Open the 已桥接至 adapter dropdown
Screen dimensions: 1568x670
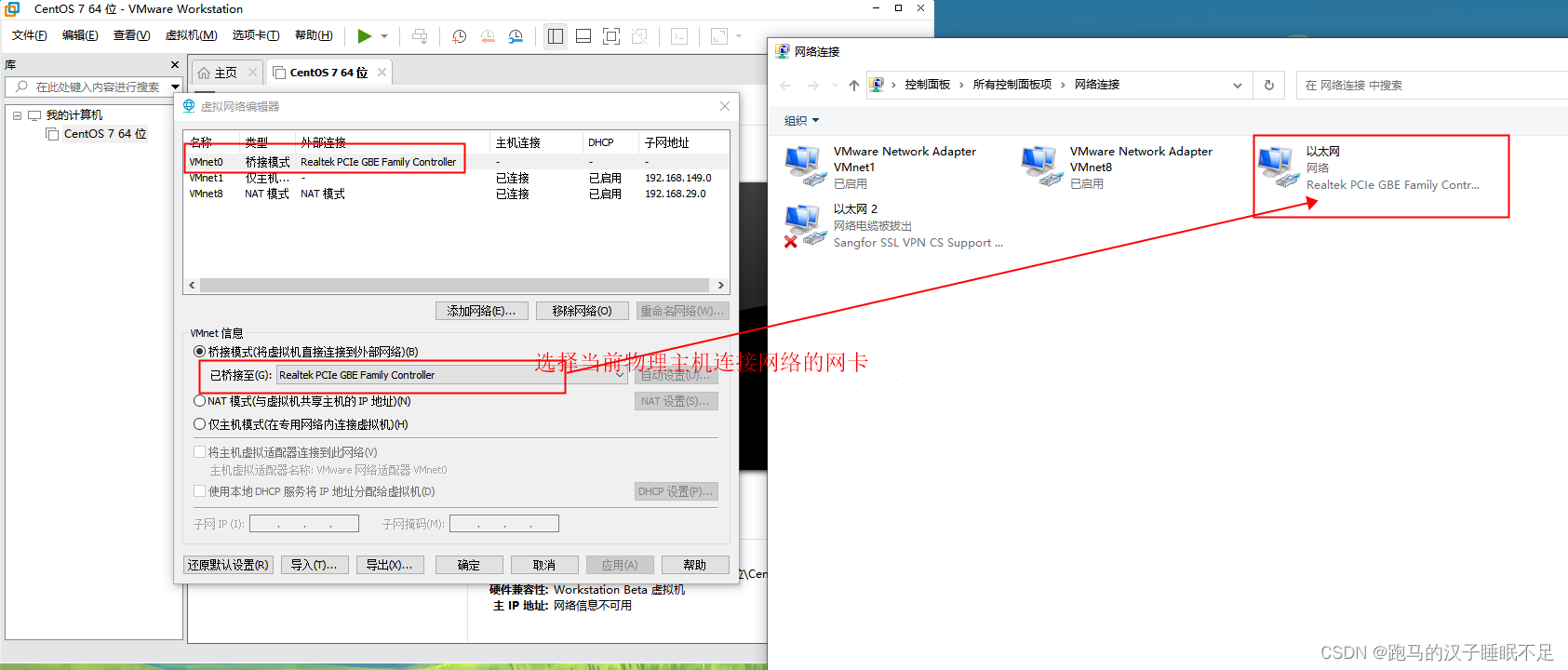point(452,375)
